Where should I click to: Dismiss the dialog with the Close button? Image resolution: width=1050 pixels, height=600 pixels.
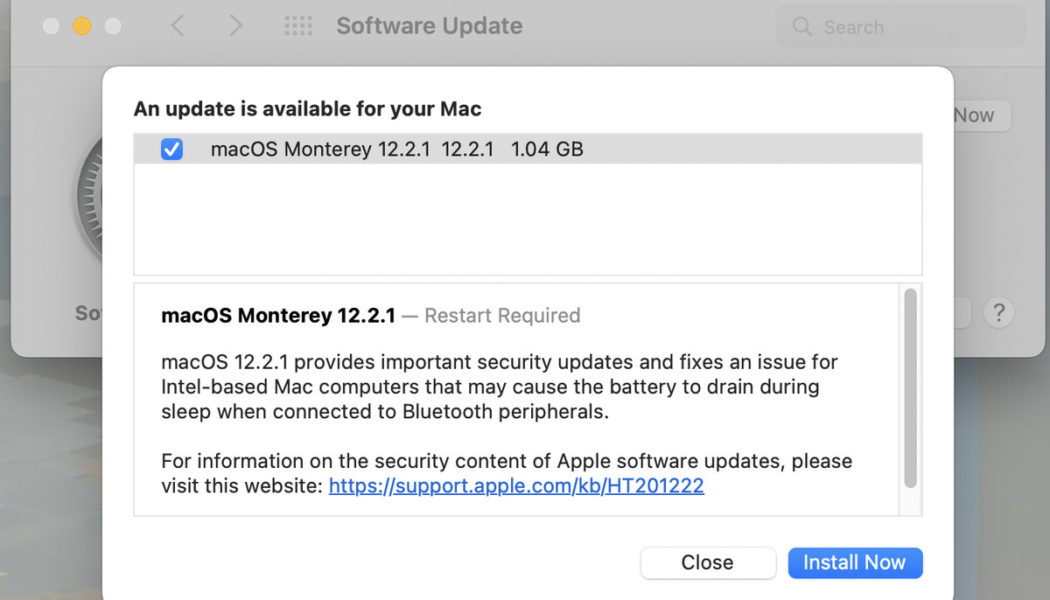[708, 562]
